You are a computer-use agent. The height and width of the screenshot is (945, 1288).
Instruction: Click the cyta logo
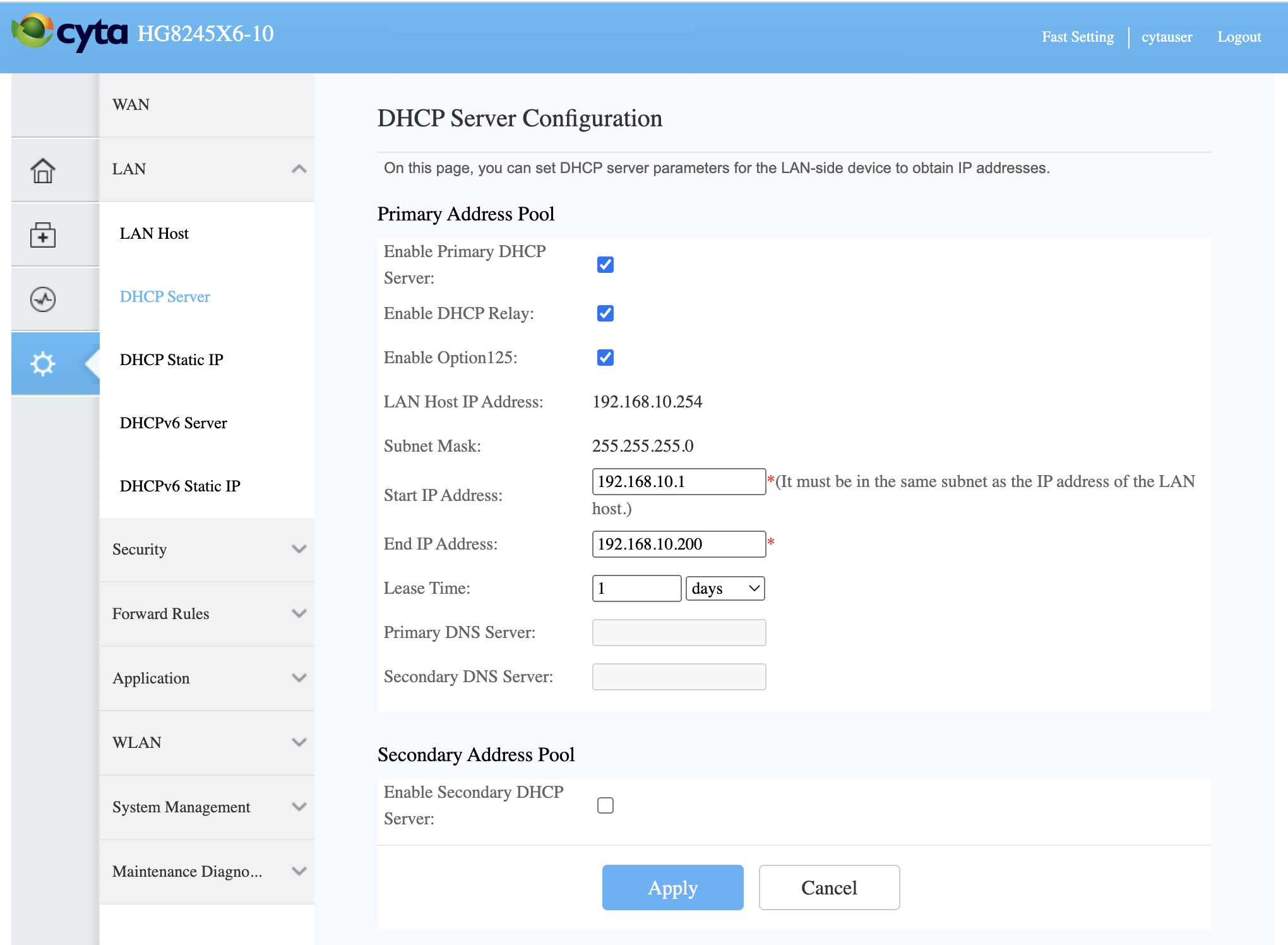pos(71,33)
